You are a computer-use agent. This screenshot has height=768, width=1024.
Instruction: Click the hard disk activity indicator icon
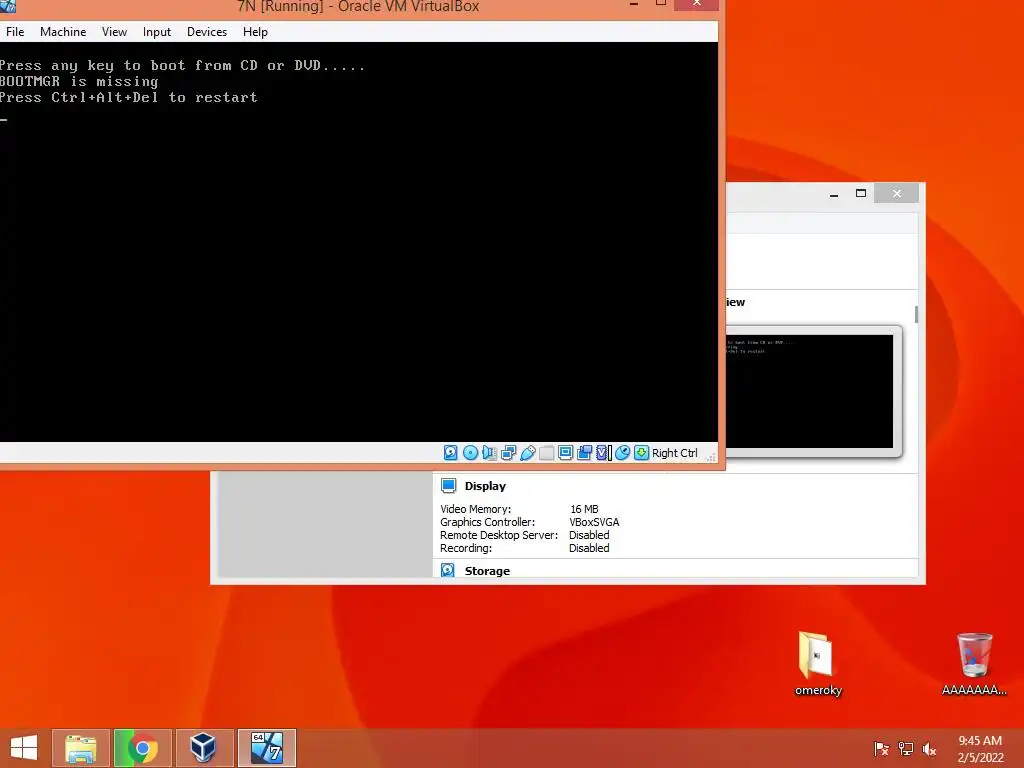point(451,453)
